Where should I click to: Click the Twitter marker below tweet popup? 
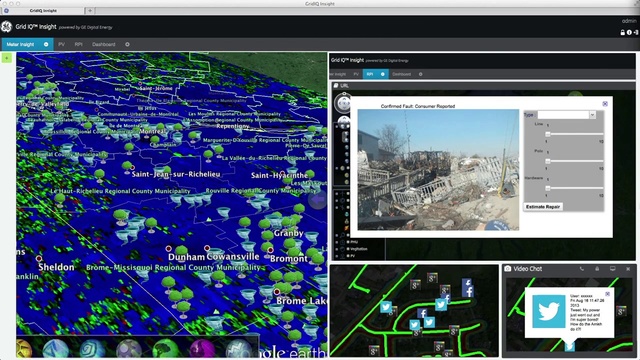click(x=570, y=346)
